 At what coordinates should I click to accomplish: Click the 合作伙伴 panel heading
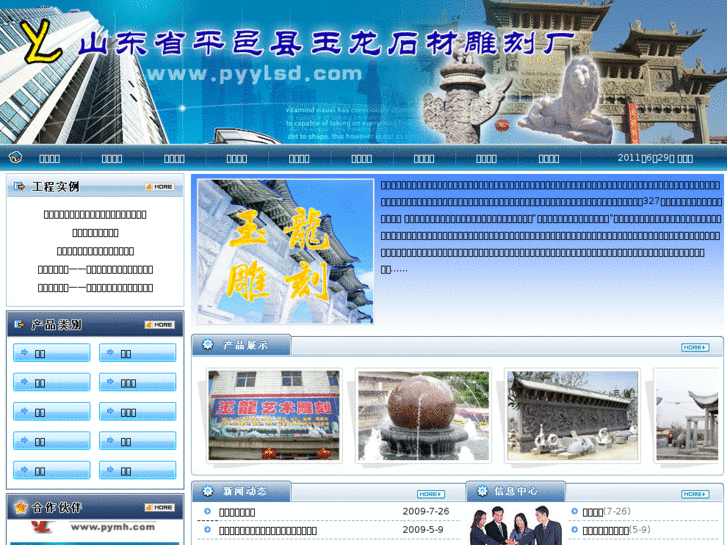tap(57, 507)
